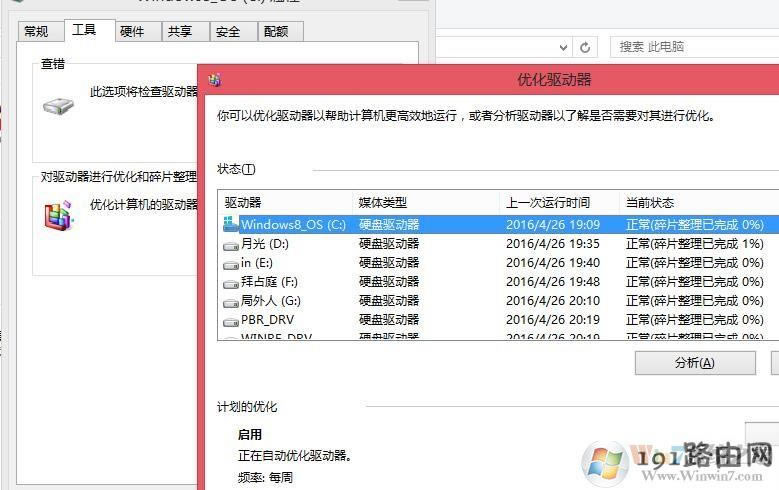Select the 月光 (D:) drive row

(x=499, y=244)
